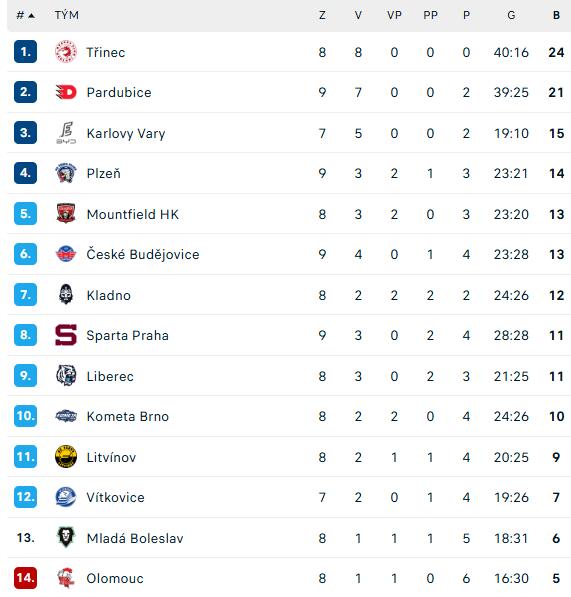The image size is (571, 597).
Task: Open Vítkovice team page
Action: coord(115,497)
